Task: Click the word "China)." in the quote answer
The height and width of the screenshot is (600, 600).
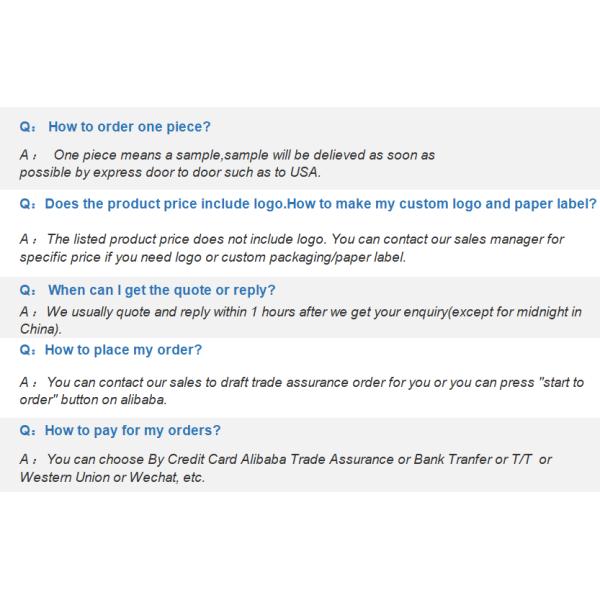Action: 41,328
